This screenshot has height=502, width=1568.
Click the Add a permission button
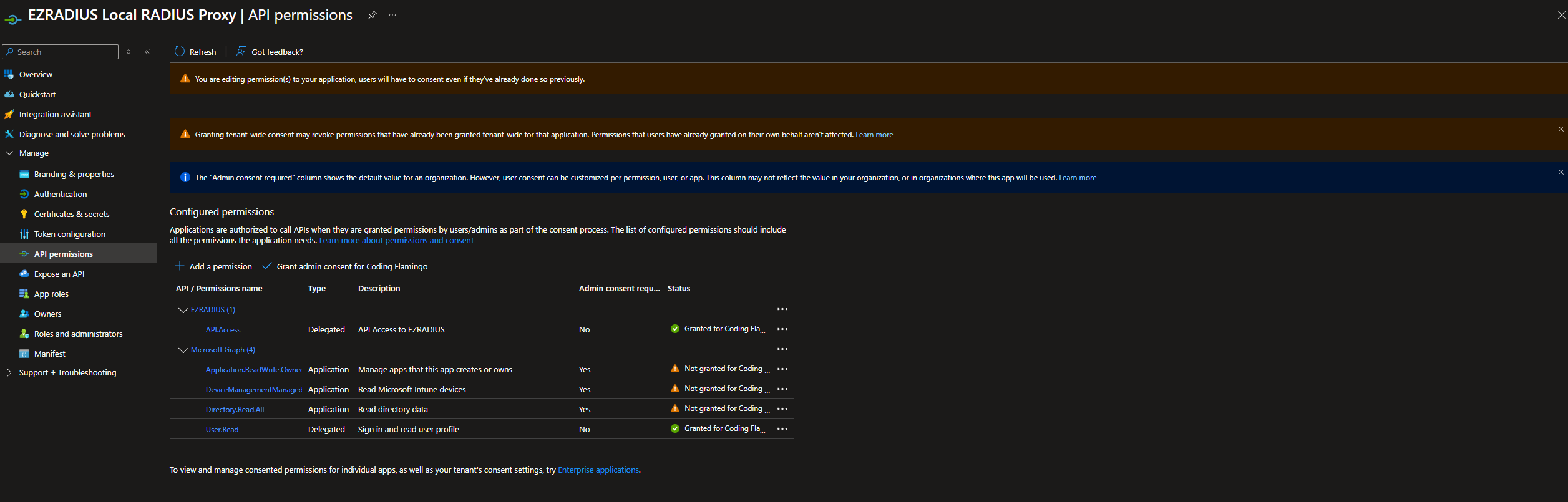(213, 266)
